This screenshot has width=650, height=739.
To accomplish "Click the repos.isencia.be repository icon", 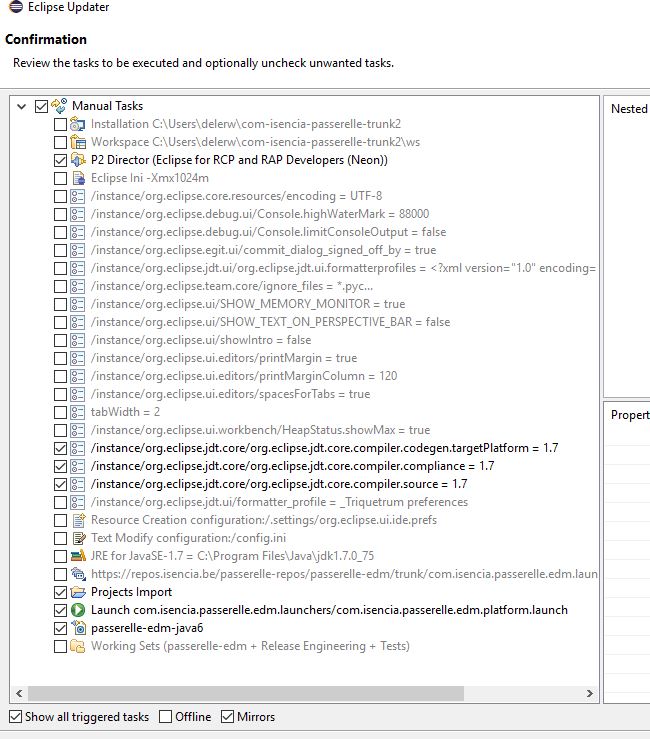I will click(x=78, y=574).
